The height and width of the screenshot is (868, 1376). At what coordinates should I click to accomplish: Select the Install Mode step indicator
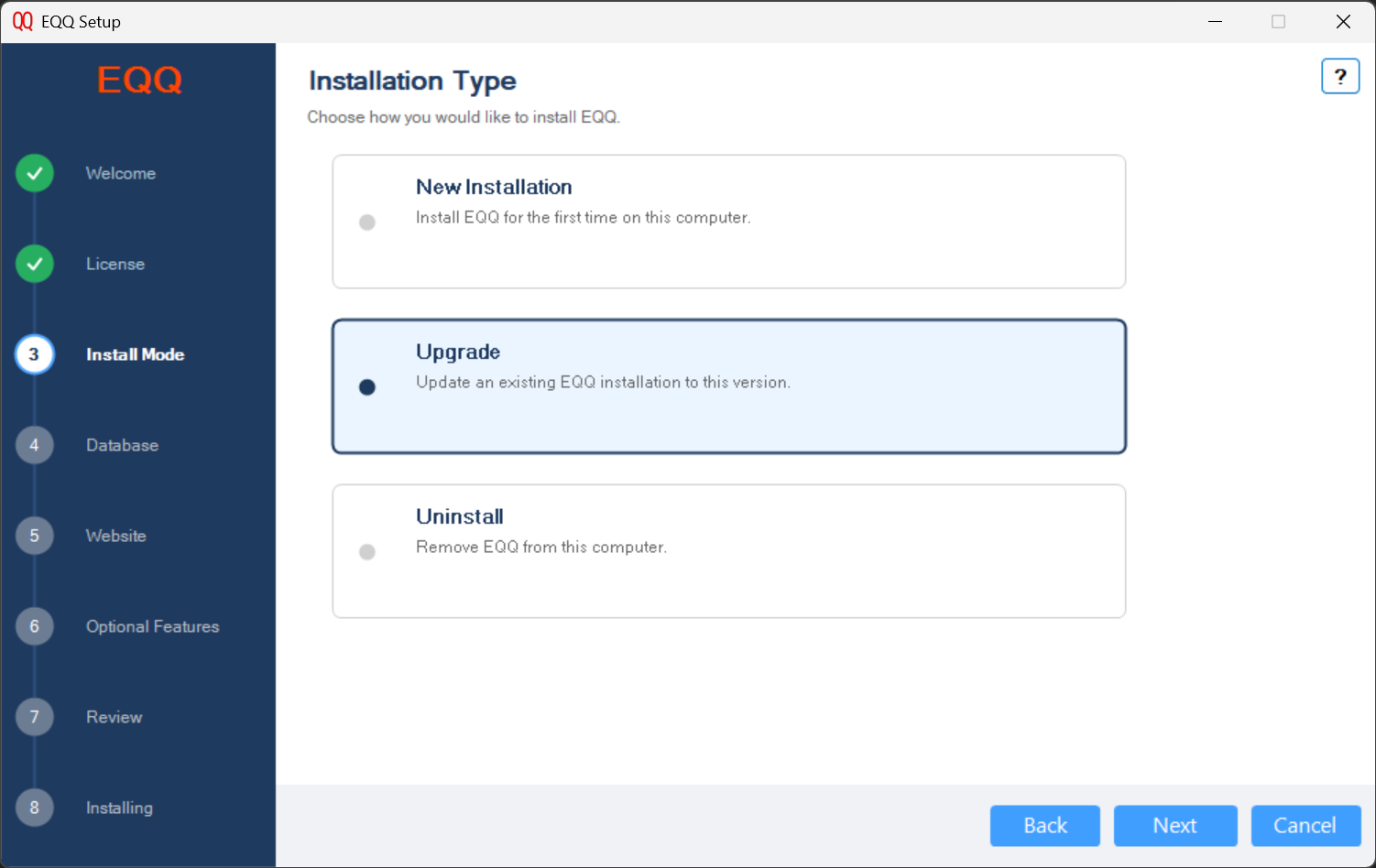34,354
